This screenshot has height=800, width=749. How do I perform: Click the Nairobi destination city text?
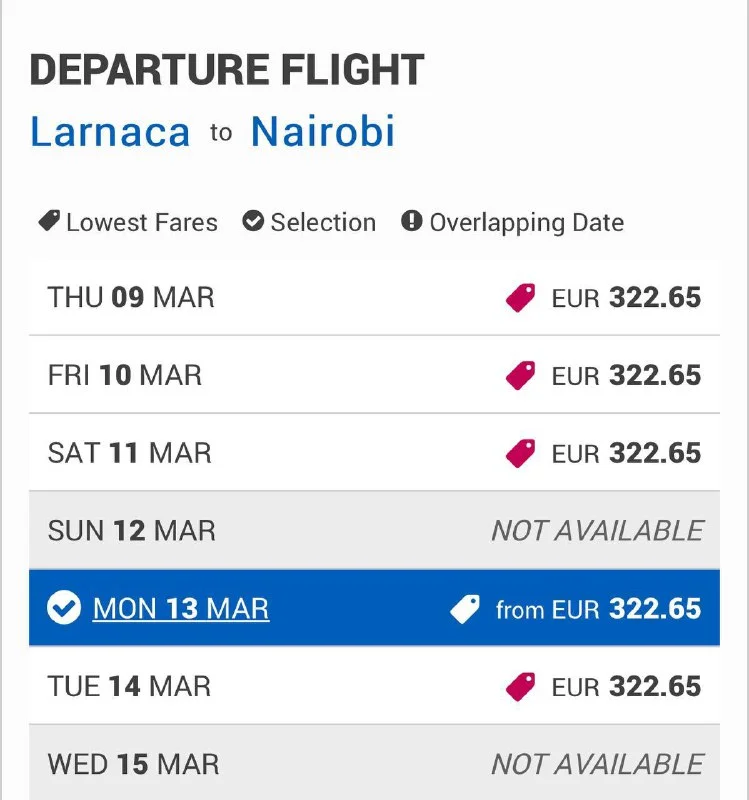click(x=323, y=132)
